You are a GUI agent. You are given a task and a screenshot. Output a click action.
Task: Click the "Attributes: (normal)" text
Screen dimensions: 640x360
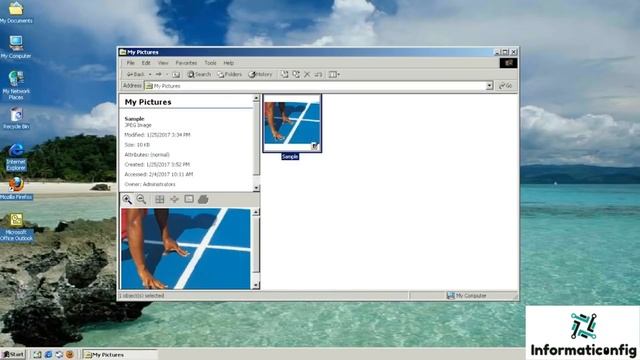coord(147,155)
